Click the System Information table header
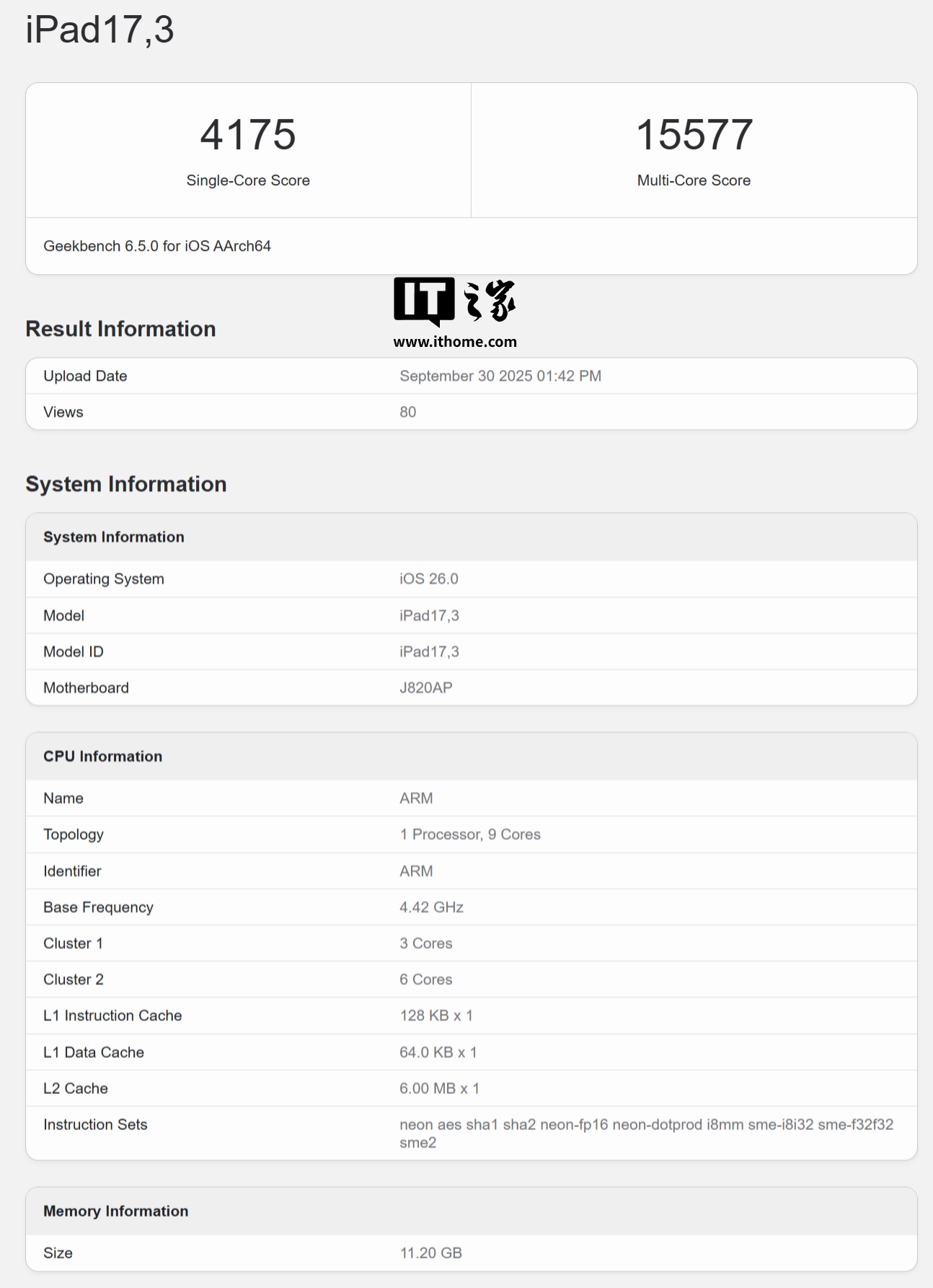Screen dimensions: 933x1288 [x=114, y=537]
